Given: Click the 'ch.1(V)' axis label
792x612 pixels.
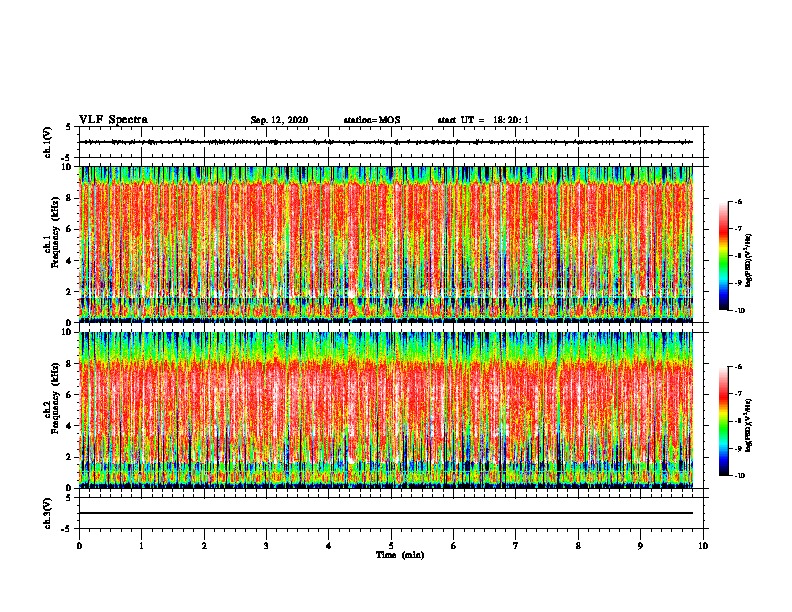Looking at the screenshot, I should coord(48,142).
